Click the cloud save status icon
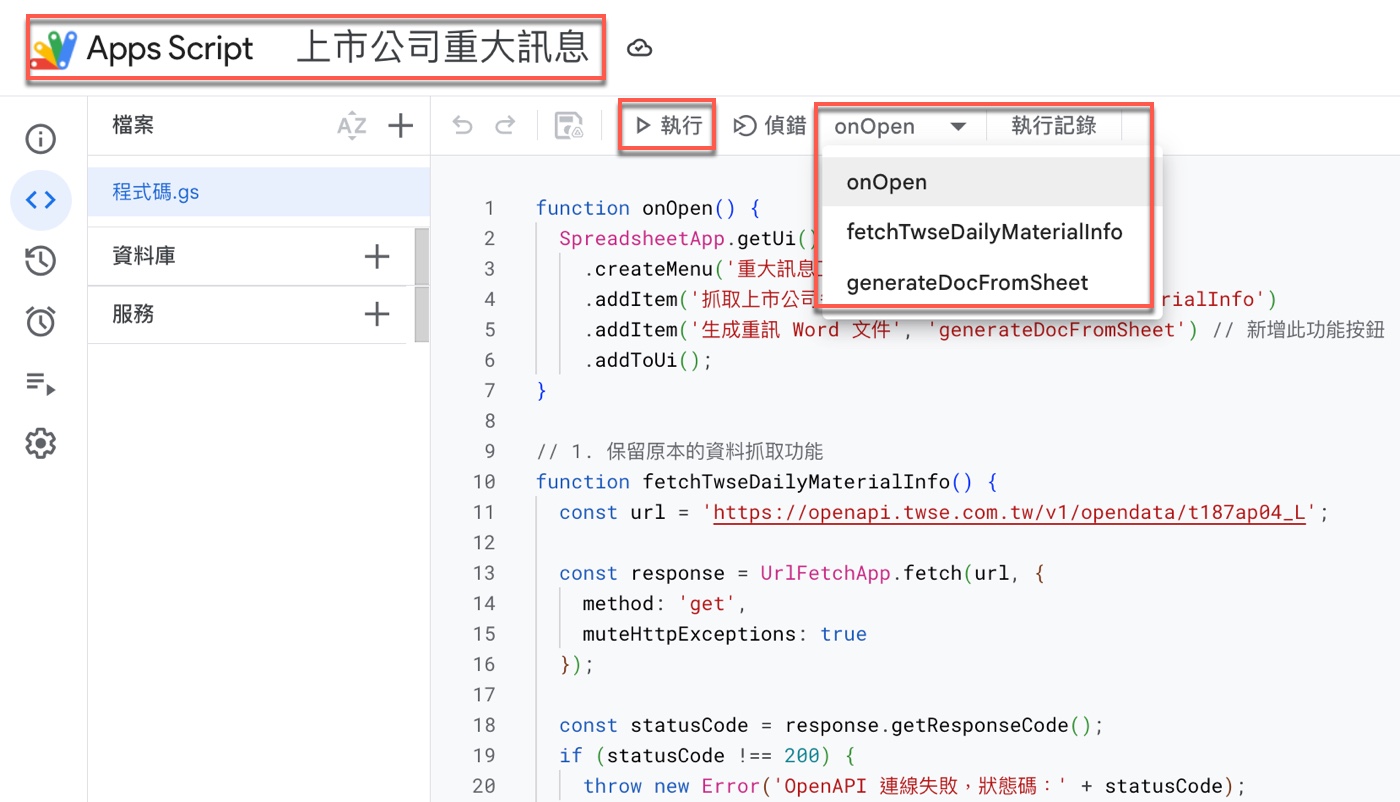This screenshot has width=1400, height=802. tap(639, 48)
